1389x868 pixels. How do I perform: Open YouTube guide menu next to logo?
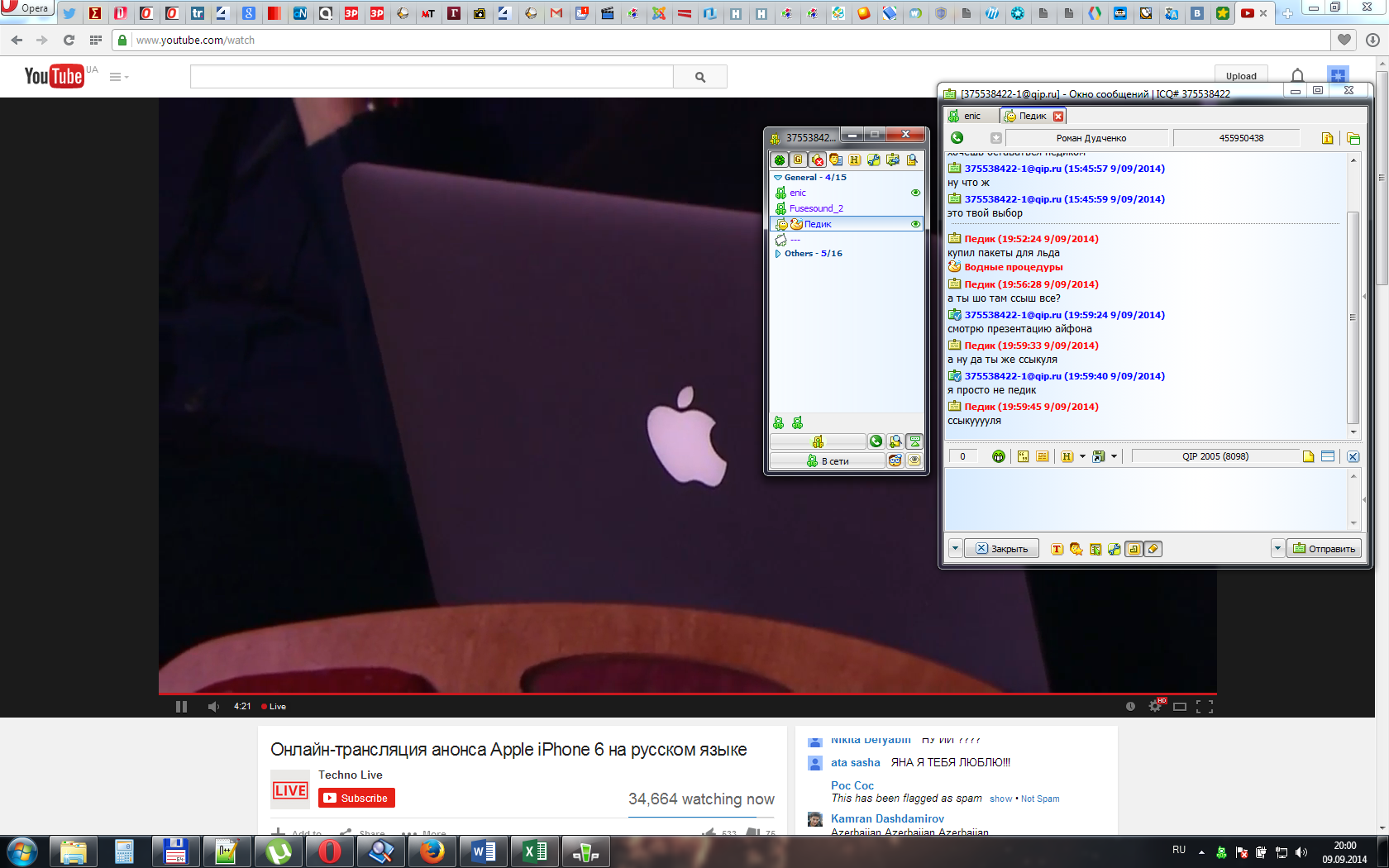click(119, 77)
